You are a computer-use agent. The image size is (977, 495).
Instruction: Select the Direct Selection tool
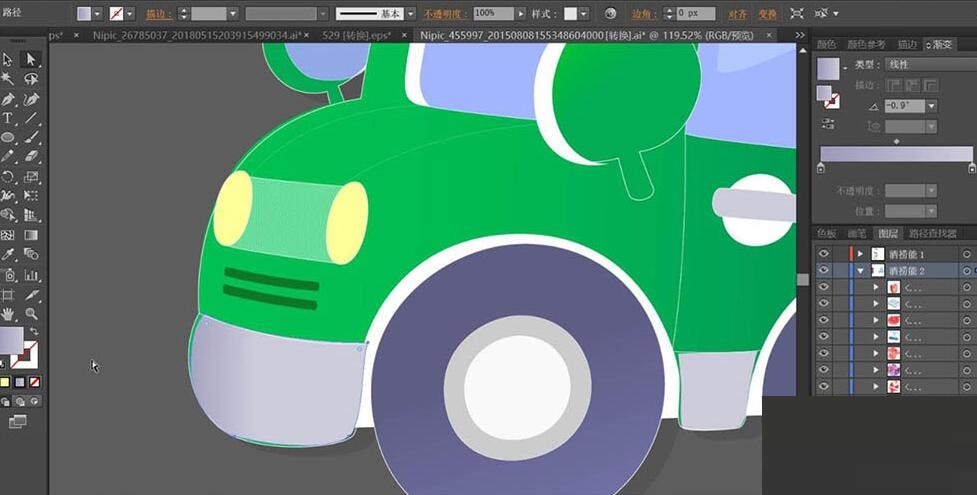31,60
